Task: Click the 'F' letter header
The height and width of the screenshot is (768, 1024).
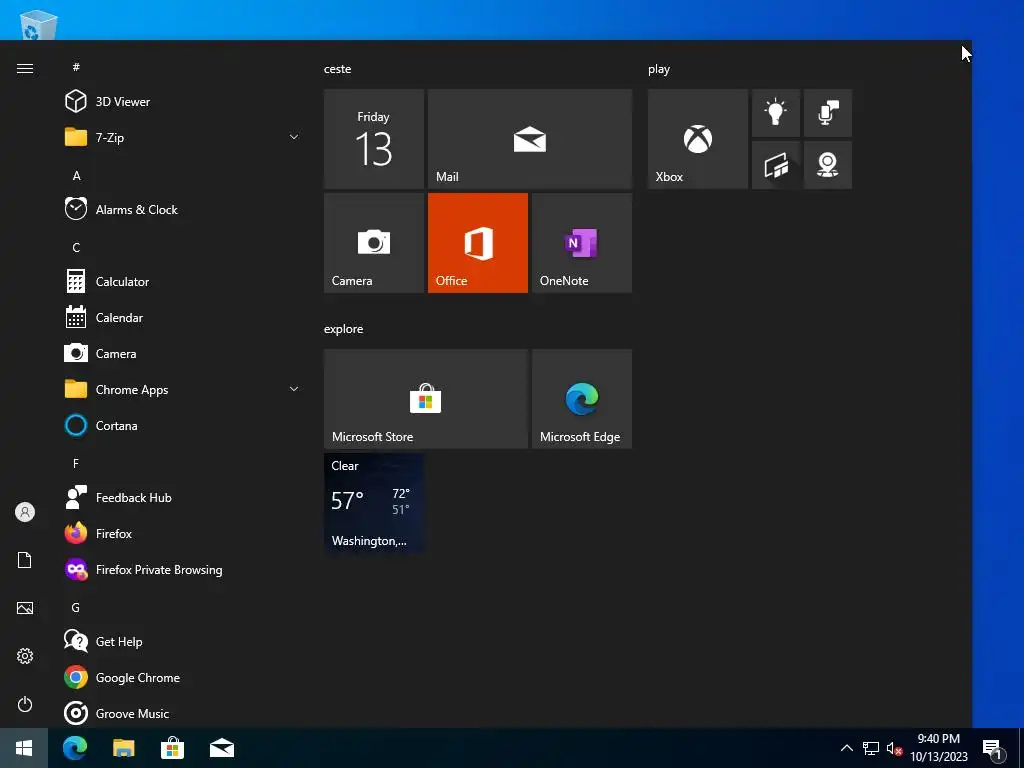Action: pos(76,463)
